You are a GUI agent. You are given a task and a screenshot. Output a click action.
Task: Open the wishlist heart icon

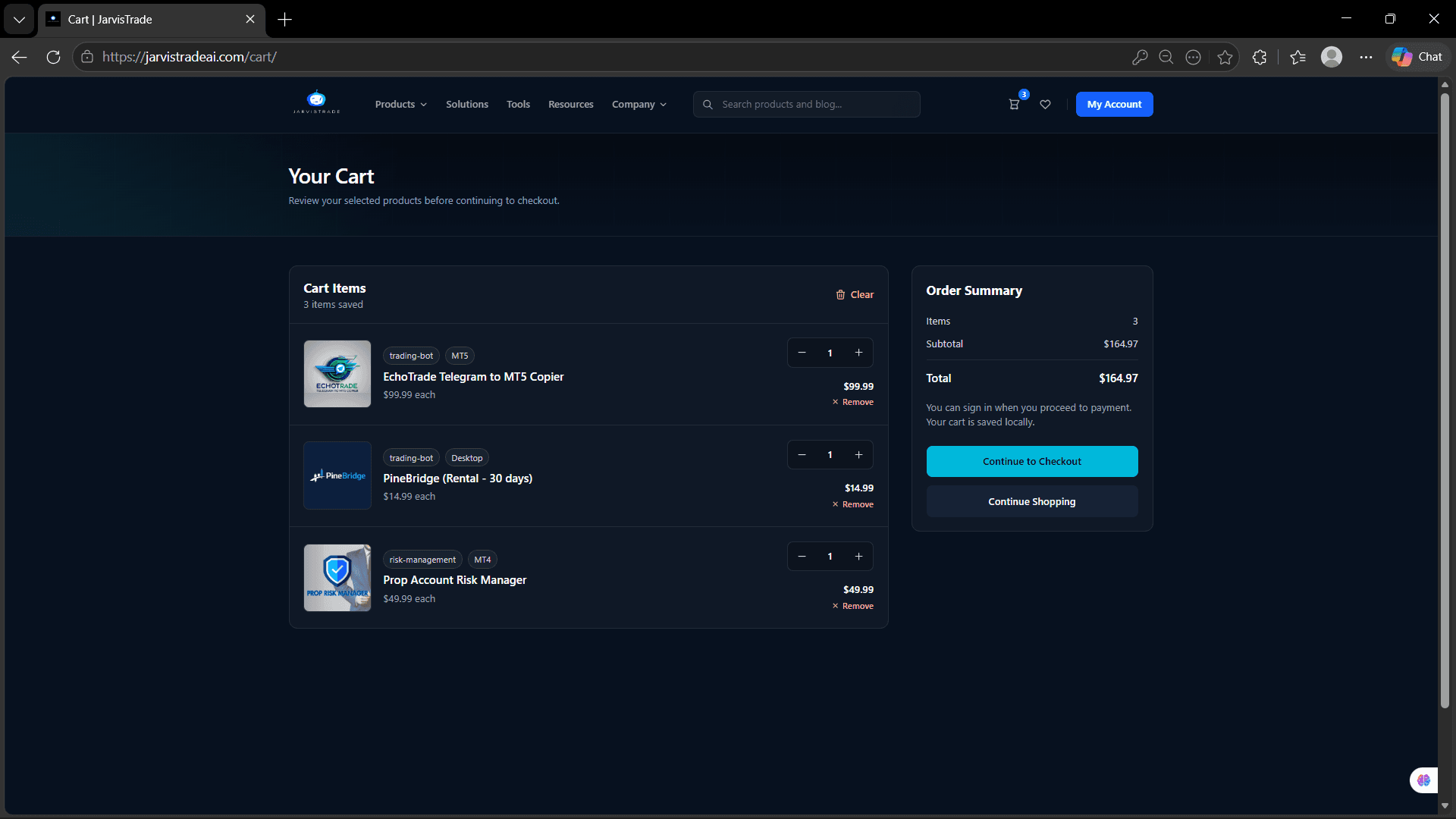pos(1045,105)
